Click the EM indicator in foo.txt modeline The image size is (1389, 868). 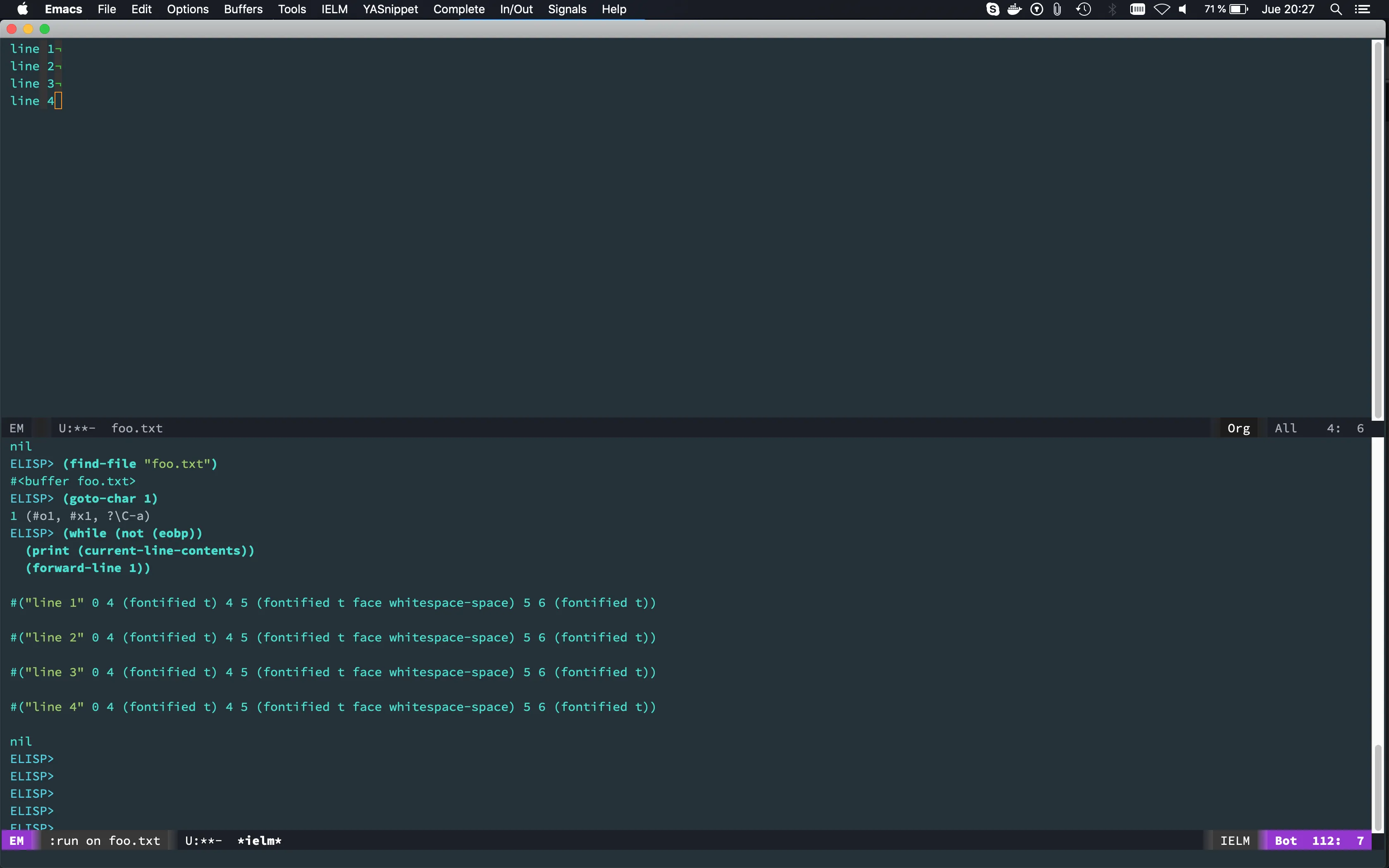pyautogui.click(x=17, y=428)
